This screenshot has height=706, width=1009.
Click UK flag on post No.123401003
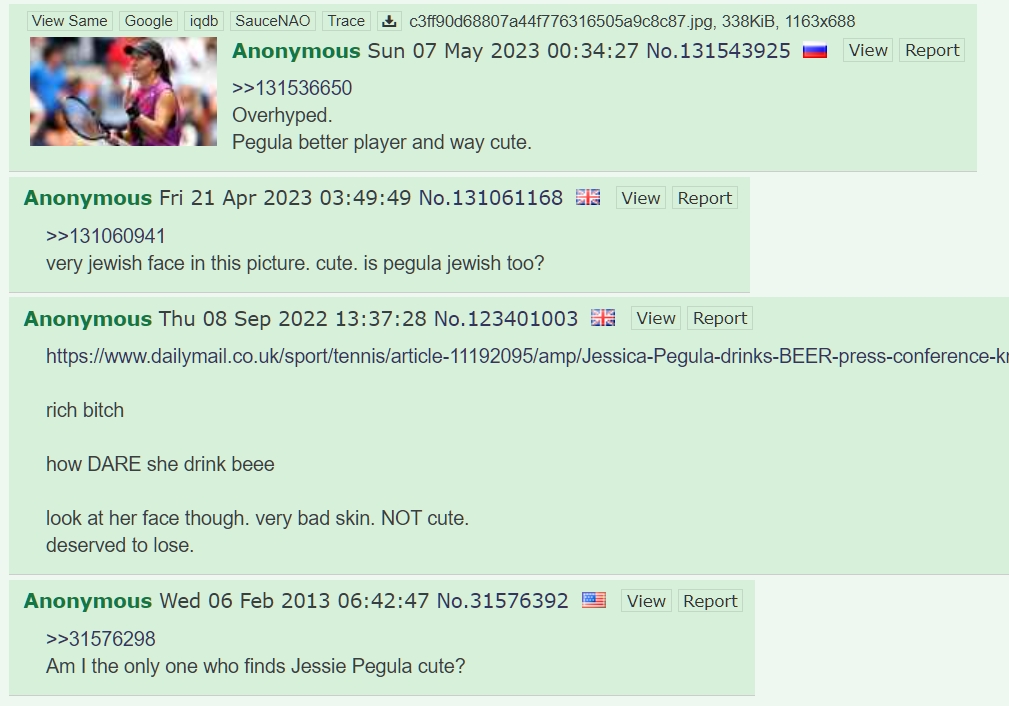(603, 318)
